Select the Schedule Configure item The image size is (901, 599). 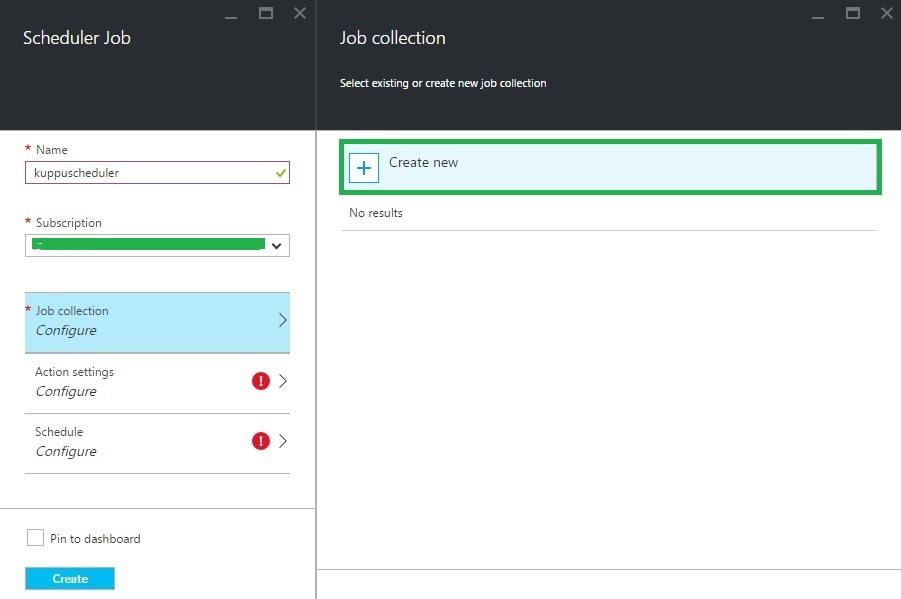(x=140, y=442)
